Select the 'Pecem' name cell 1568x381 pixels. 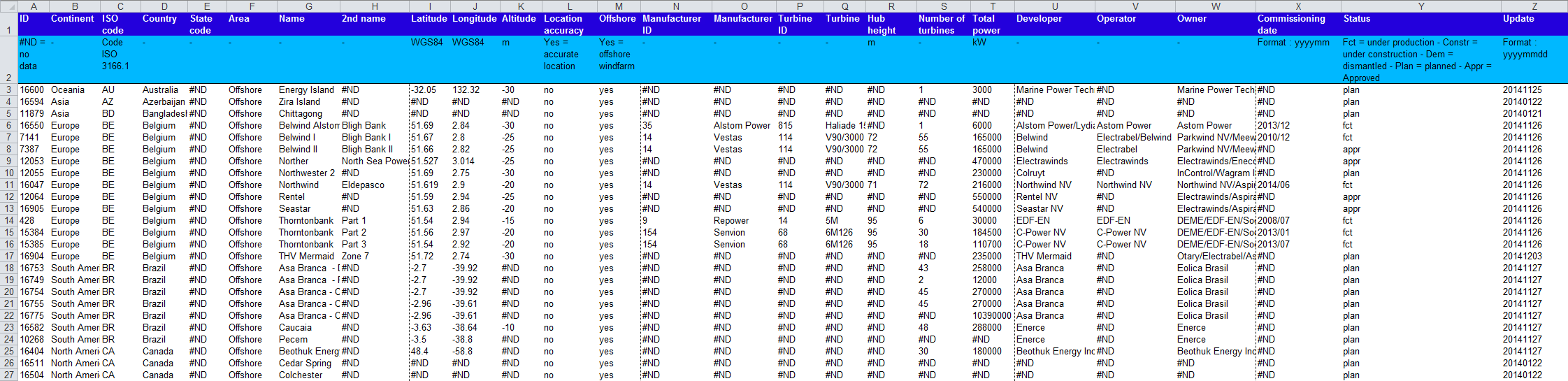(308, 340)
